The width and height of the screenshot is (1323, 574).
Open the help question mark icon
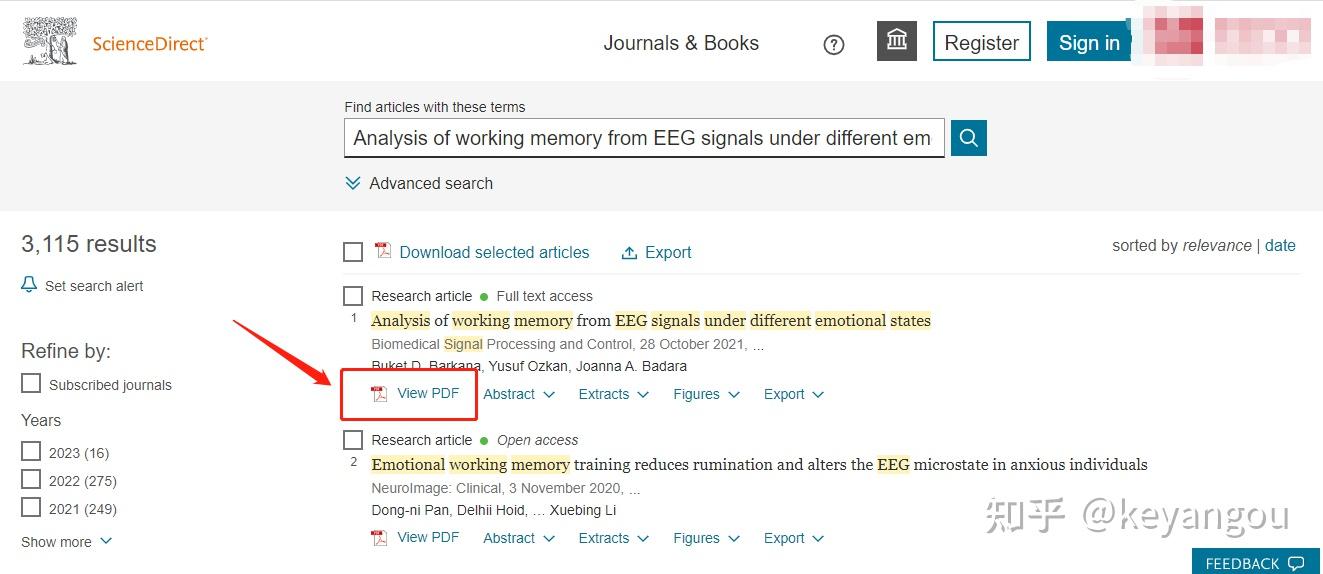[x=834, y=44]
